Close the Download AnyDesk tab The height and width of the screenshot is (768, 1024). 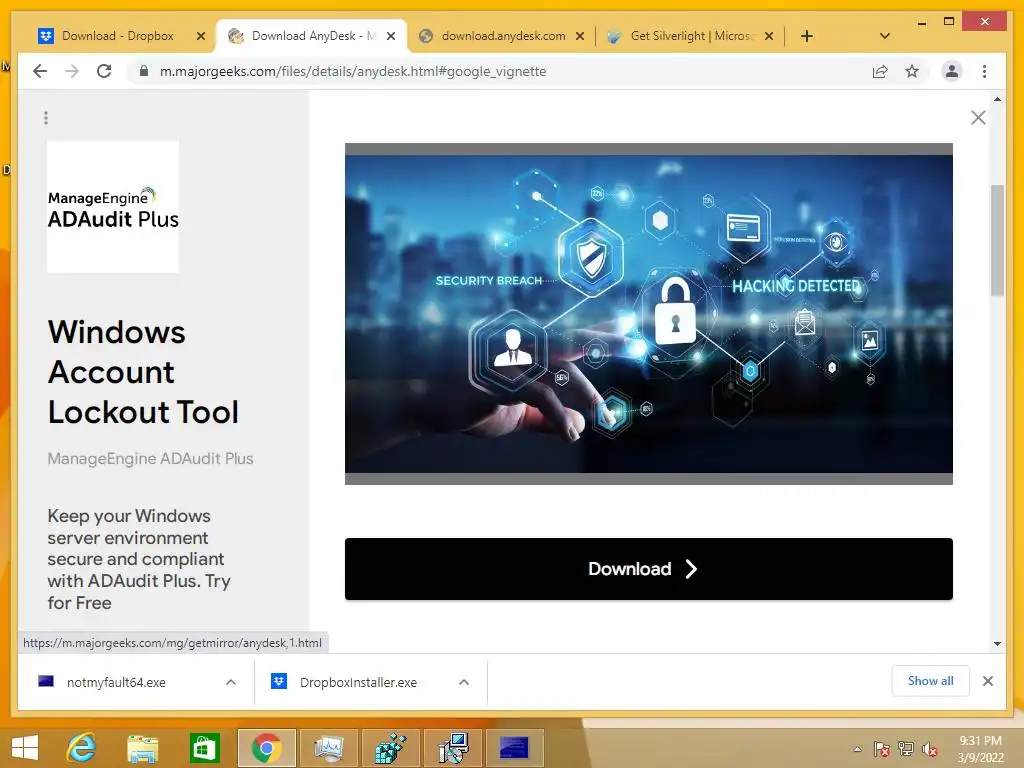391,36
